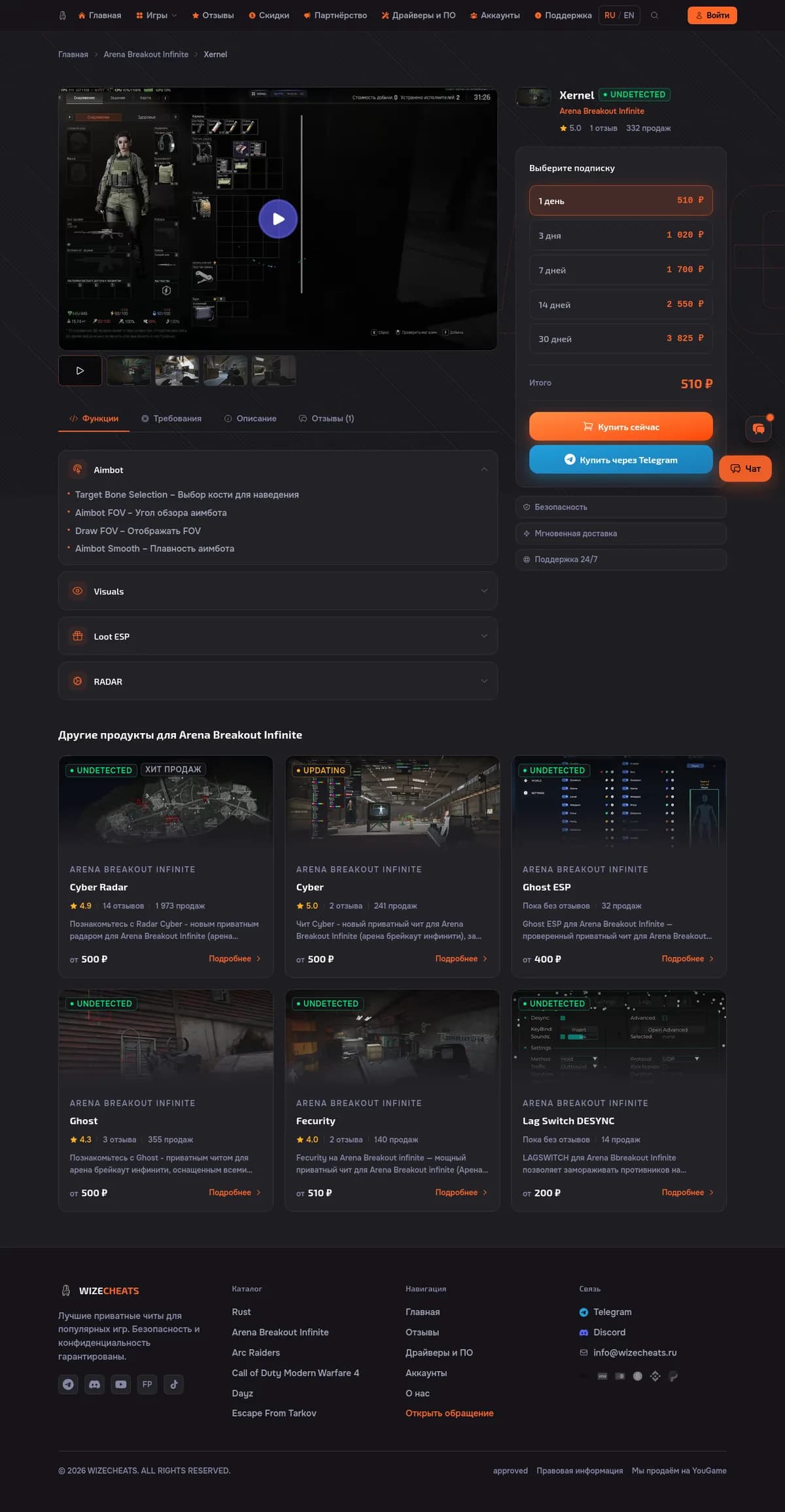Screen dimensions: 785x1512
Task: Click the Discord icon in footer socials
Action: [95, 1384]
